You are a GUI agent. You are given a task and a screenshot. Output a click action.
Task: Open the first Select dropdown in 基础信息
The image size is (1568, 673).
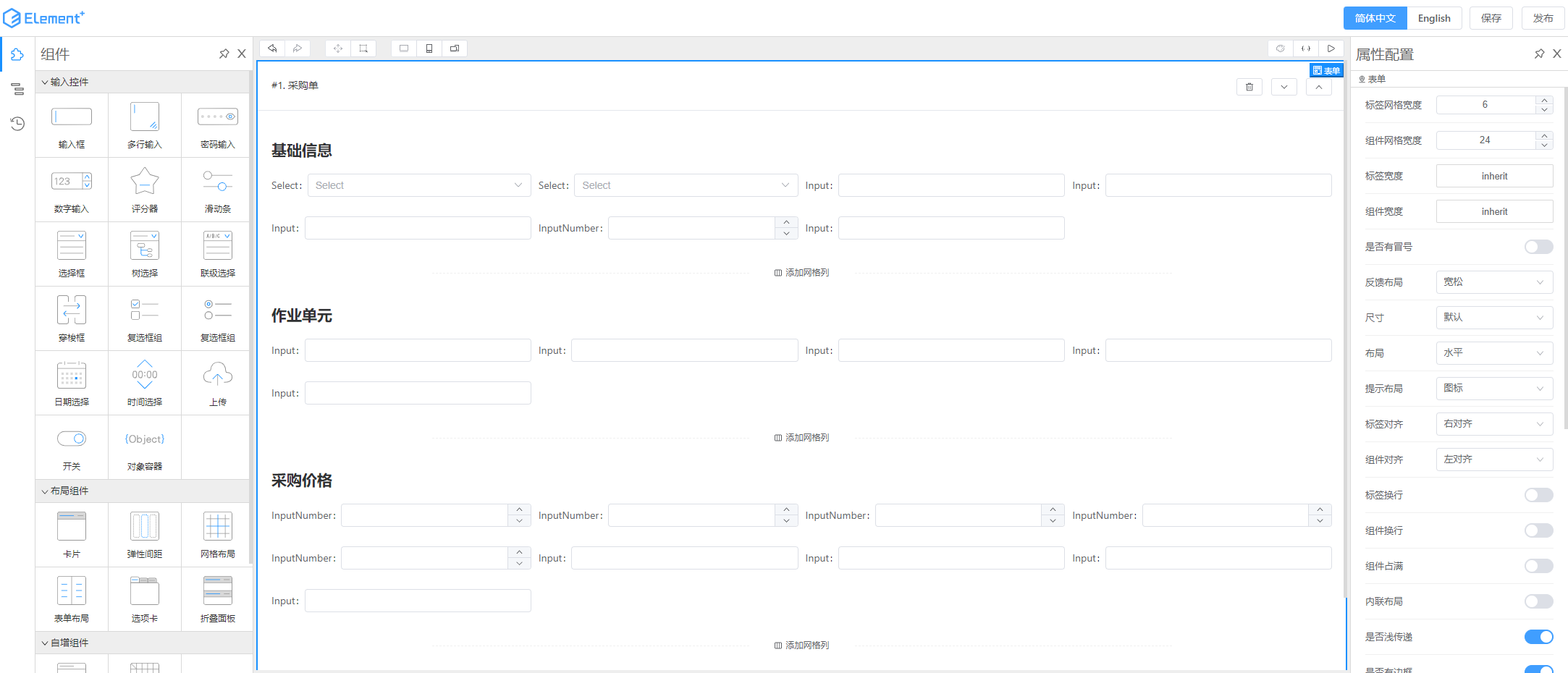click(419, 185)
